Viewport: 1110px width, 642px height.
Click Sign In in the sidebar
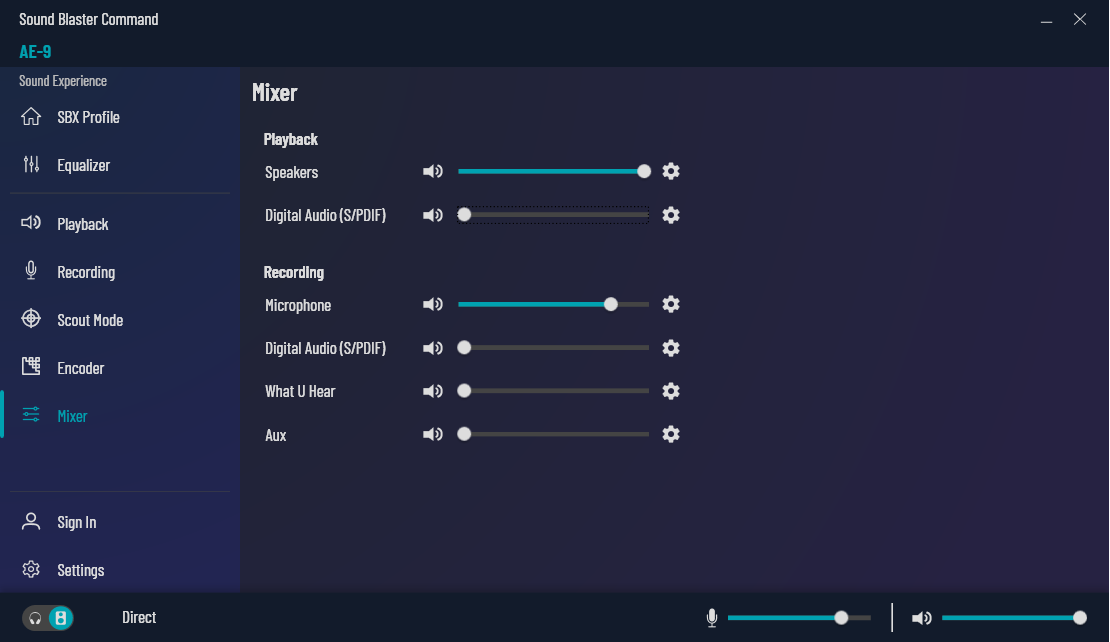click(76, 522)
